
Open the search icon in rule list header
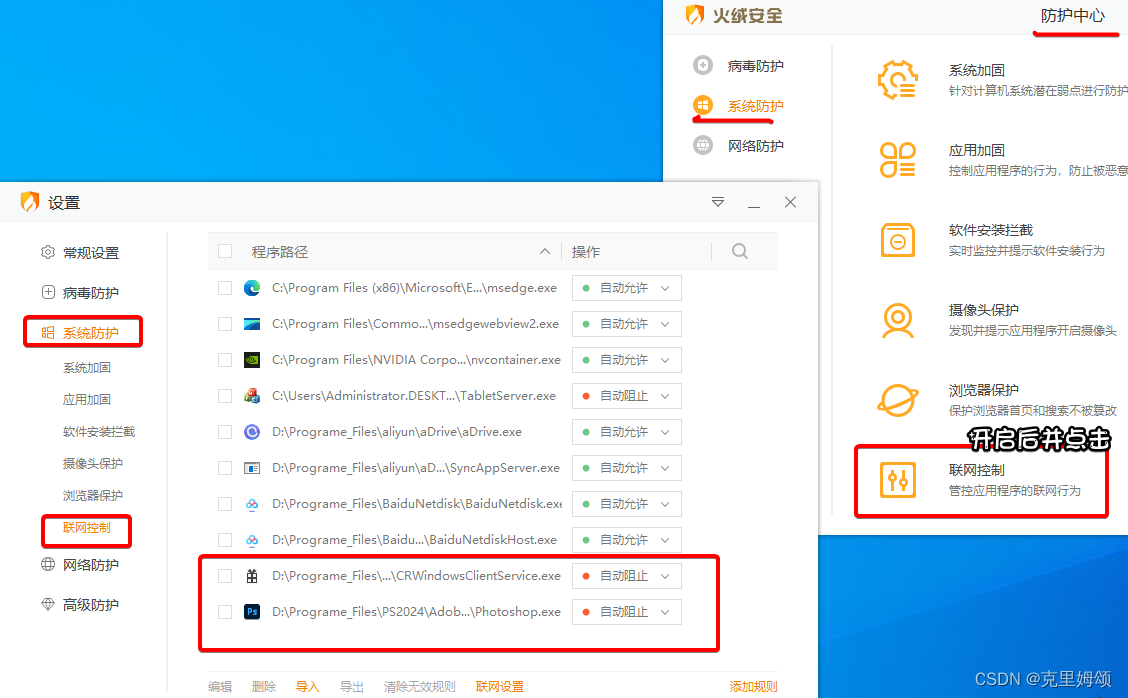click(740, 251)
